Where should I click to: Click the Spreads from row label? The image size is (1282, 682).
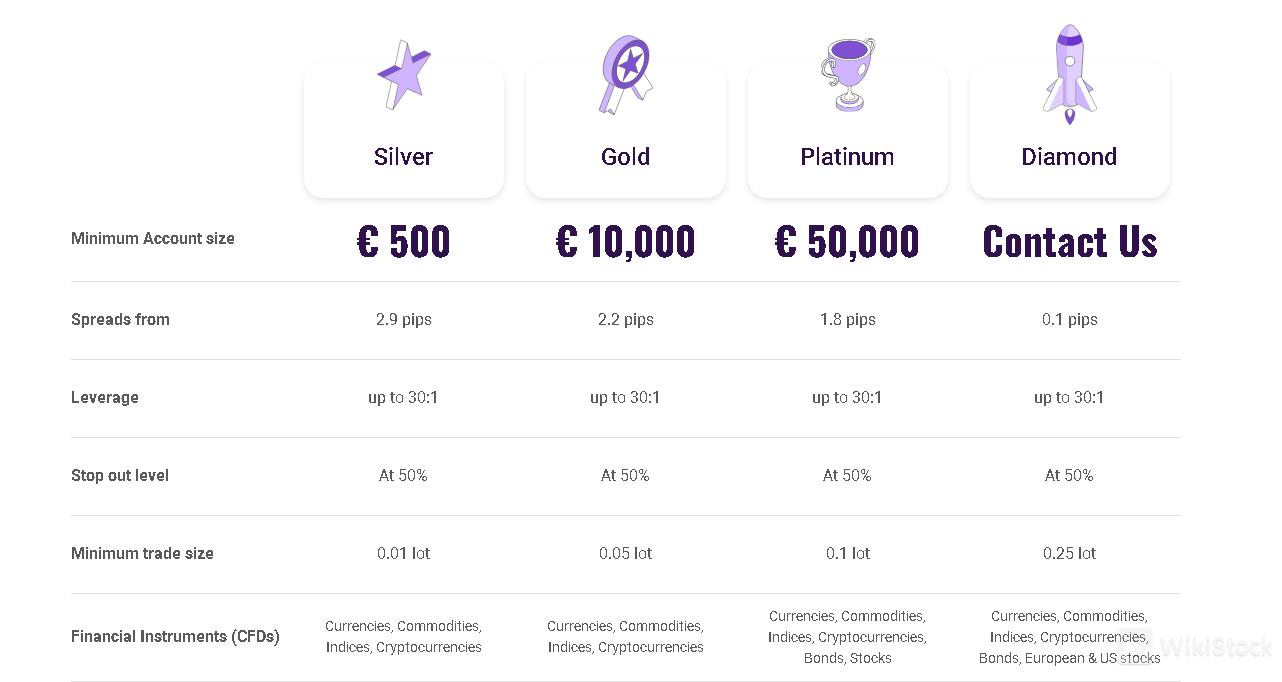click(120, 320)
